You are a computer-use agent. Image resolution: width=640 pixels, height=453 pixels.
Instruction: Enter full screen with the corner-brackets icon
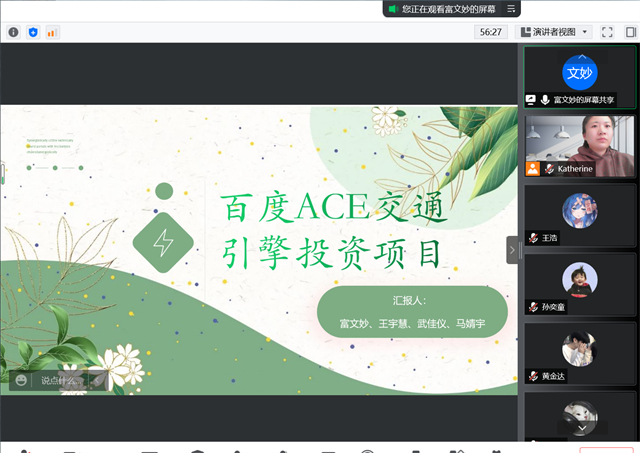click(607, 32)
